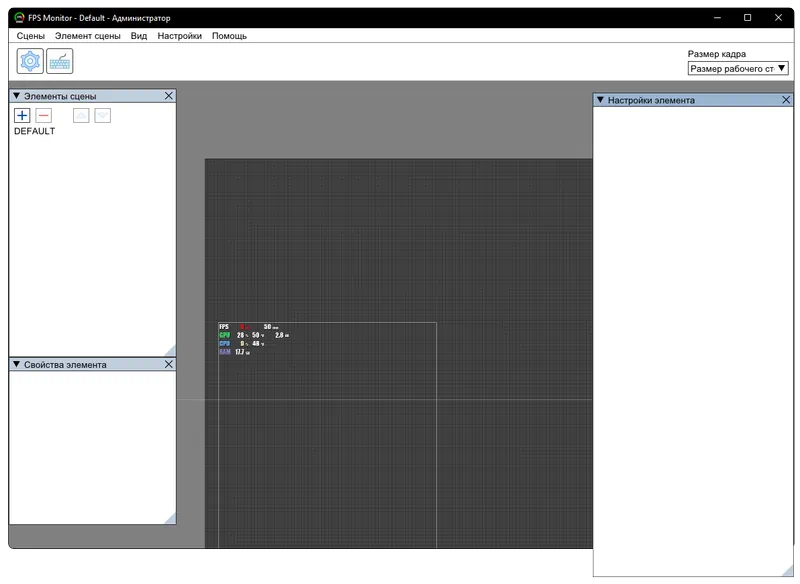Maximize the FPS Monitor window
The width and height of the screenshot is (800, 584).
tap(747, 18)
